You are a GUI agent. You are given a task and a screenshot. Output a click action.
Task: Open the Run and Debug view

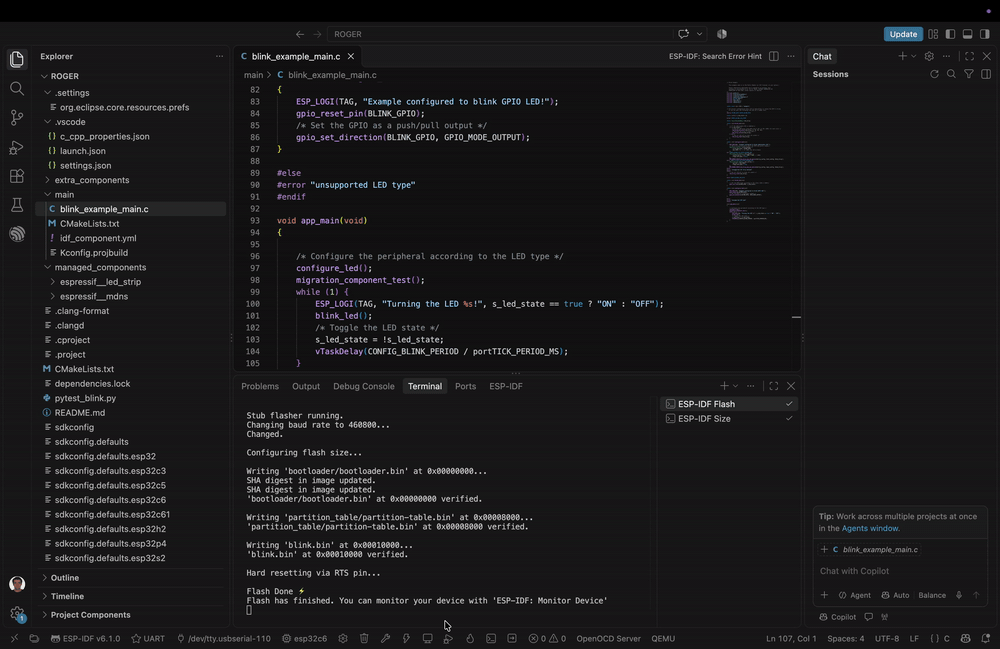17,147
